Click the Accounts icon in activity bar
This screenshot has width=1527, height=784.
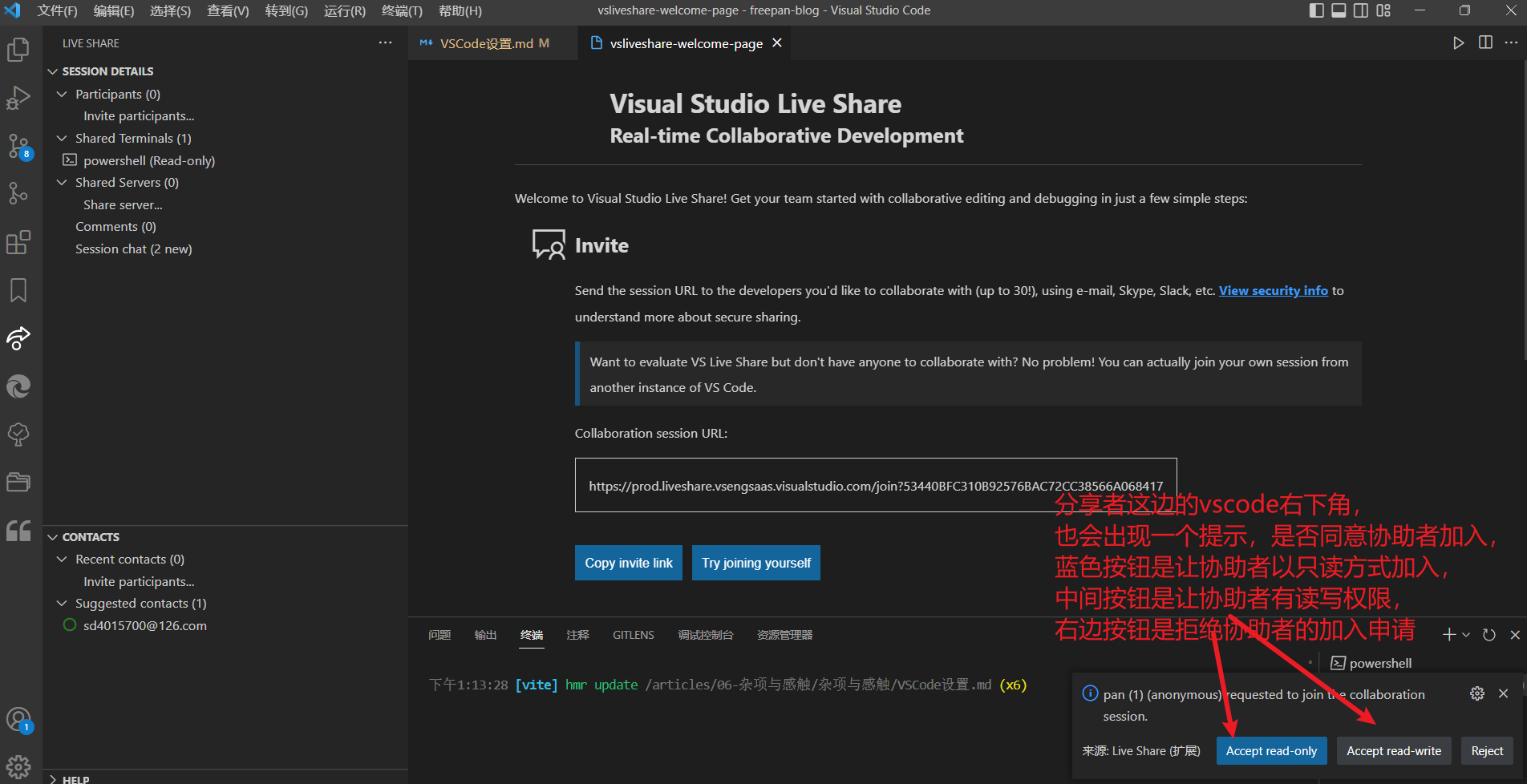point(18,720)
